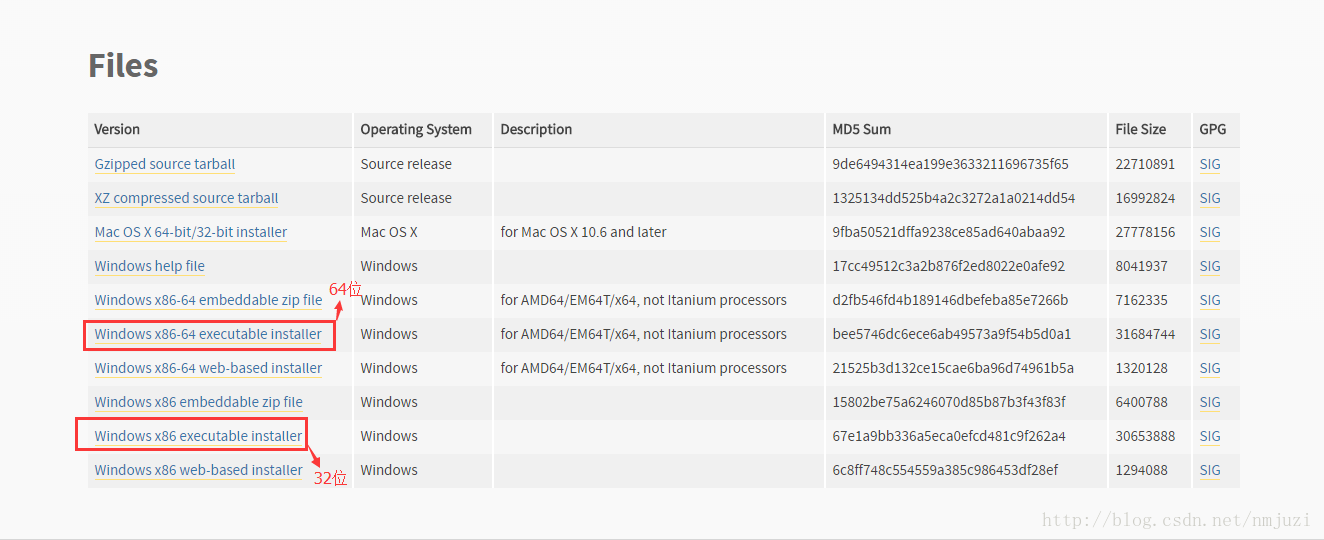The width and height of the screenshot is (1324, 540).
Task: Click SIG for x86-64 web-based installer
Action: (1210, 368)
